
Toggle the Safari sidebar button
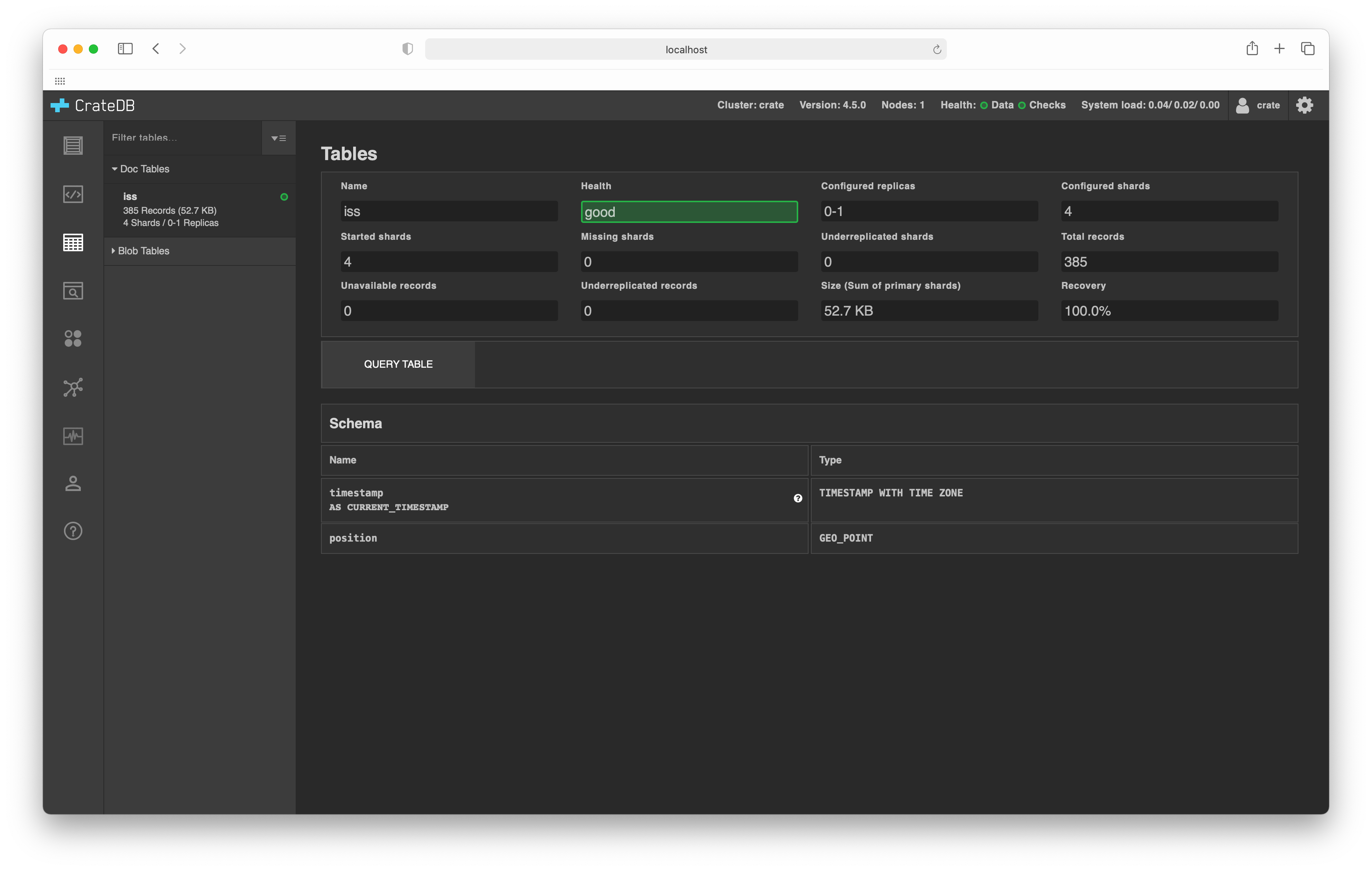click(x=125, y=49)
